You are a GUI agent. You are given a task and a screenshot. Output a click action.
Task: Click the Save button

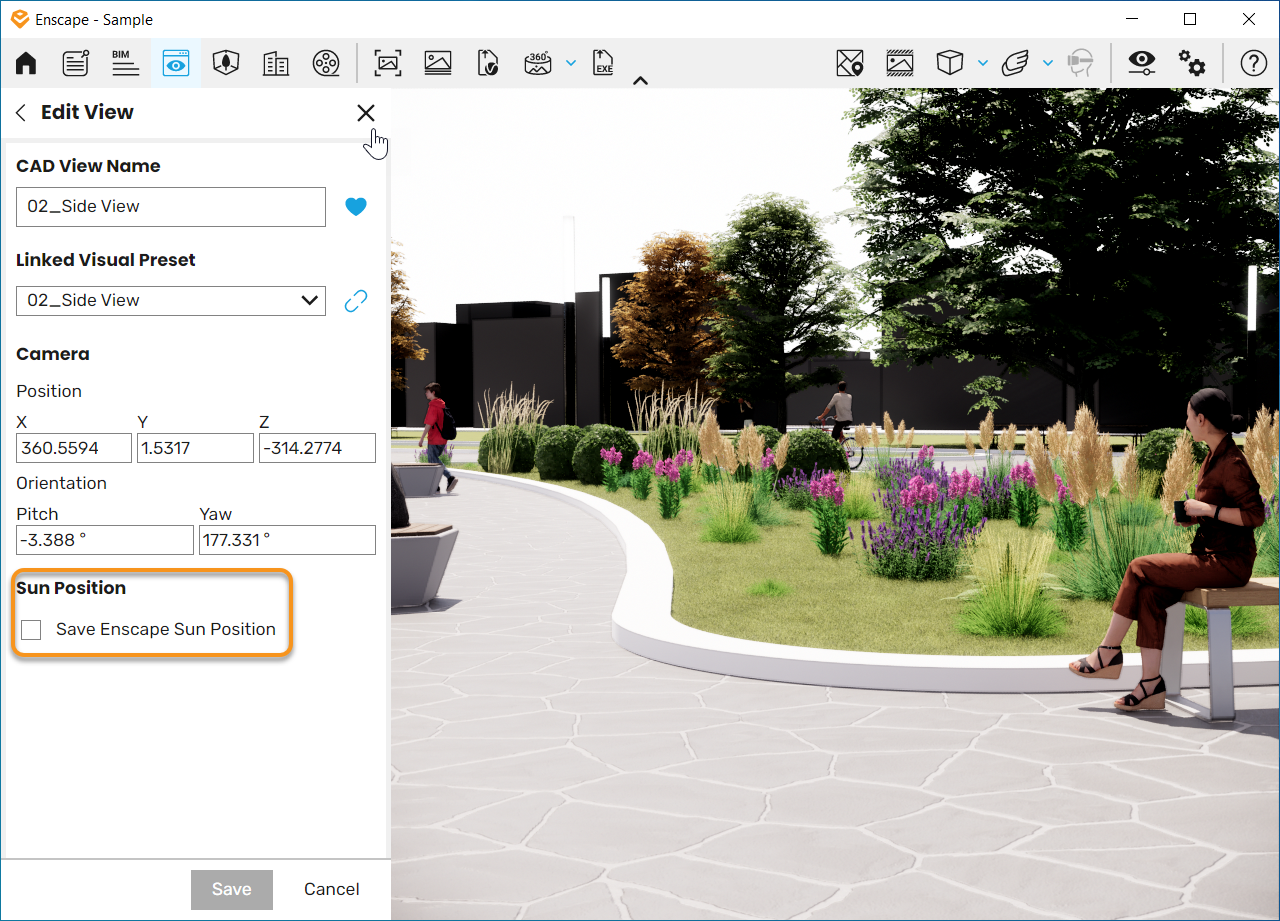(x=232, y=889)
